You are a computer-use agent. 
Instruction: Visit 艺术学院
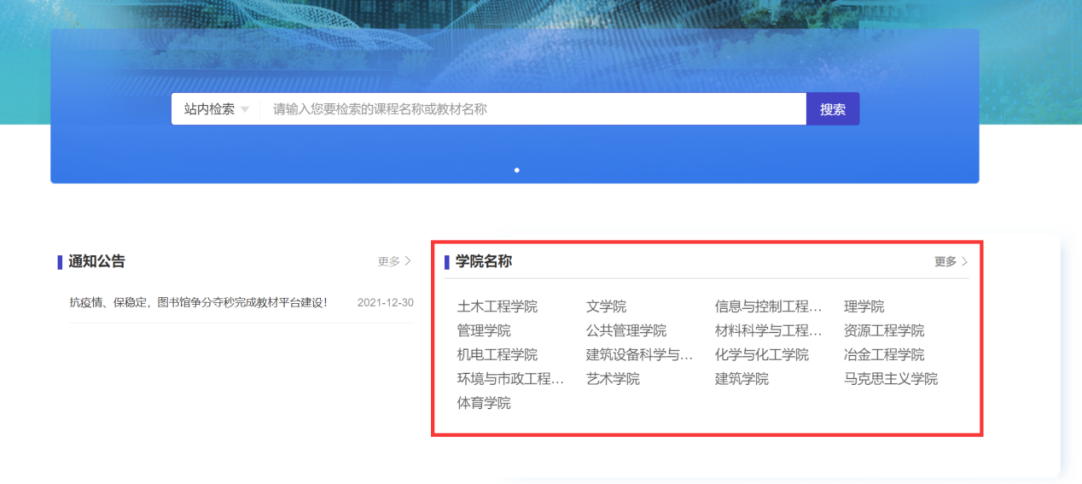[613, 379]
